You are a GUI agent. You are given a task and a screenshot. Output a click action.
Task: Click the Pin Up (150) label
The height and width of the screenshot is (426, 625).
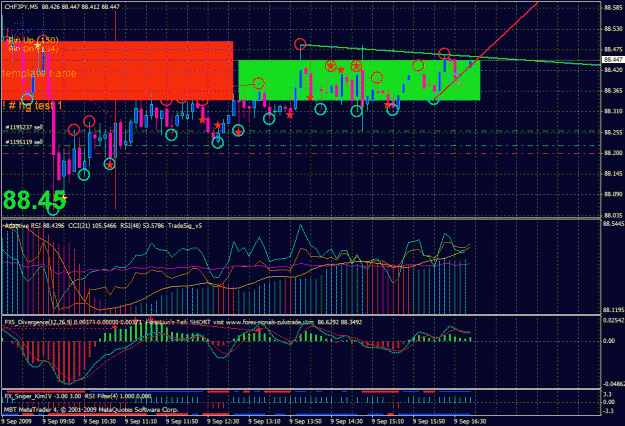pos(33,40)
